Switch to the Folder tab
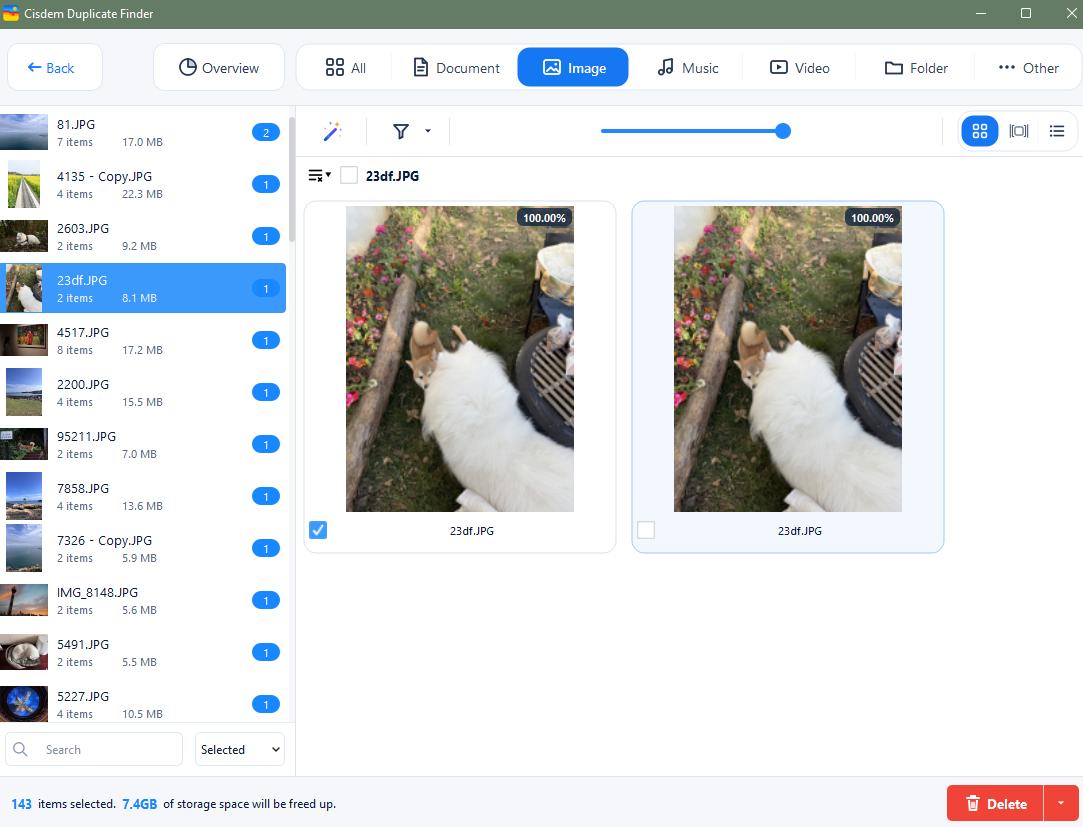Image resolution: width=1083 pixels, height=827 pixels. pos(916,68)
